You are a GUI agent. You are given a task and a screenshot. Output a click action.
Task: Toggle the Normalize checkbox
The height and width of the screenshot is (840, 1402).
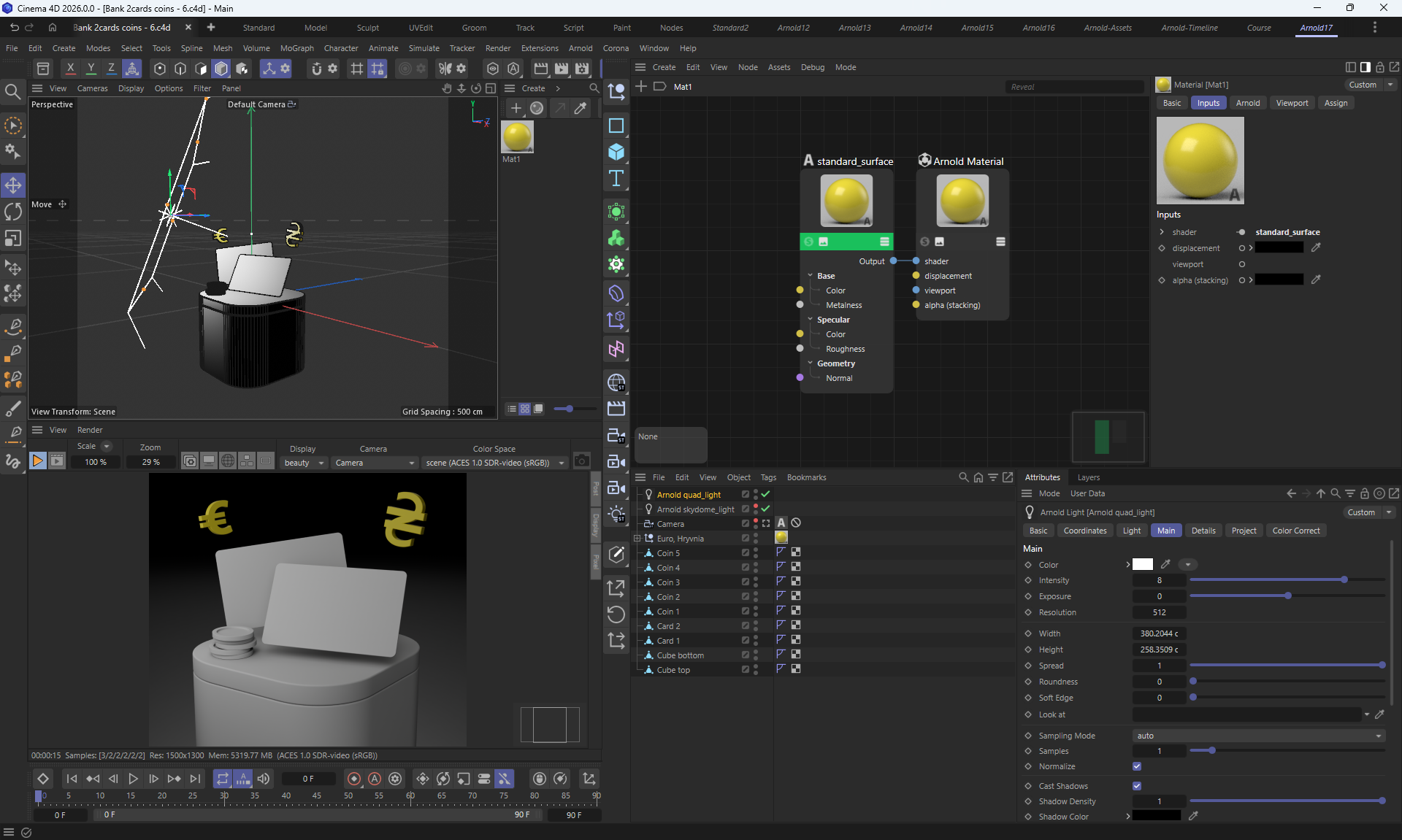[1137, 766]
